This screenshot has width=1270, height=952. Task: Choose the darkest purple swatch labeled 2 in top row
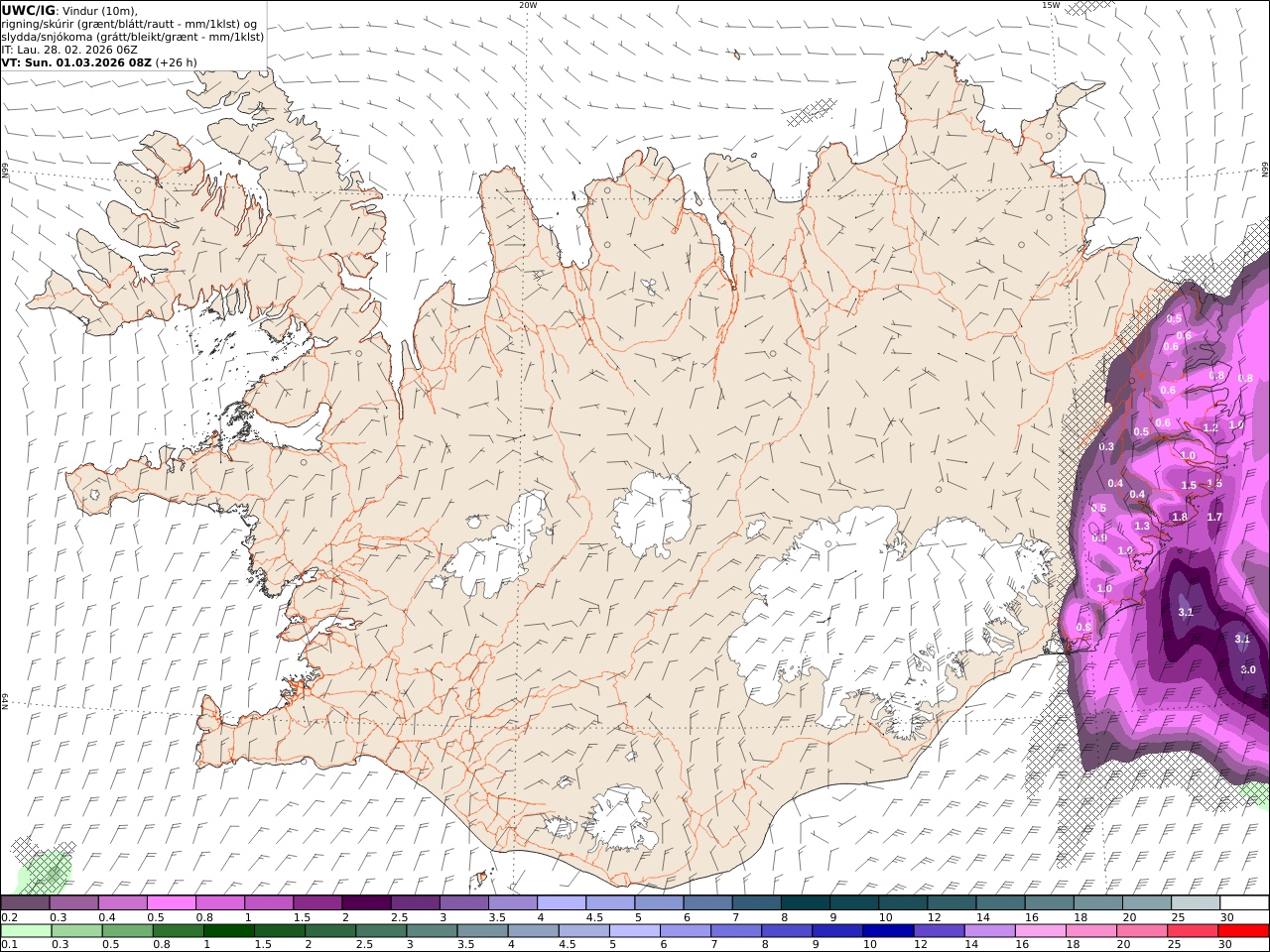point(367,902)
